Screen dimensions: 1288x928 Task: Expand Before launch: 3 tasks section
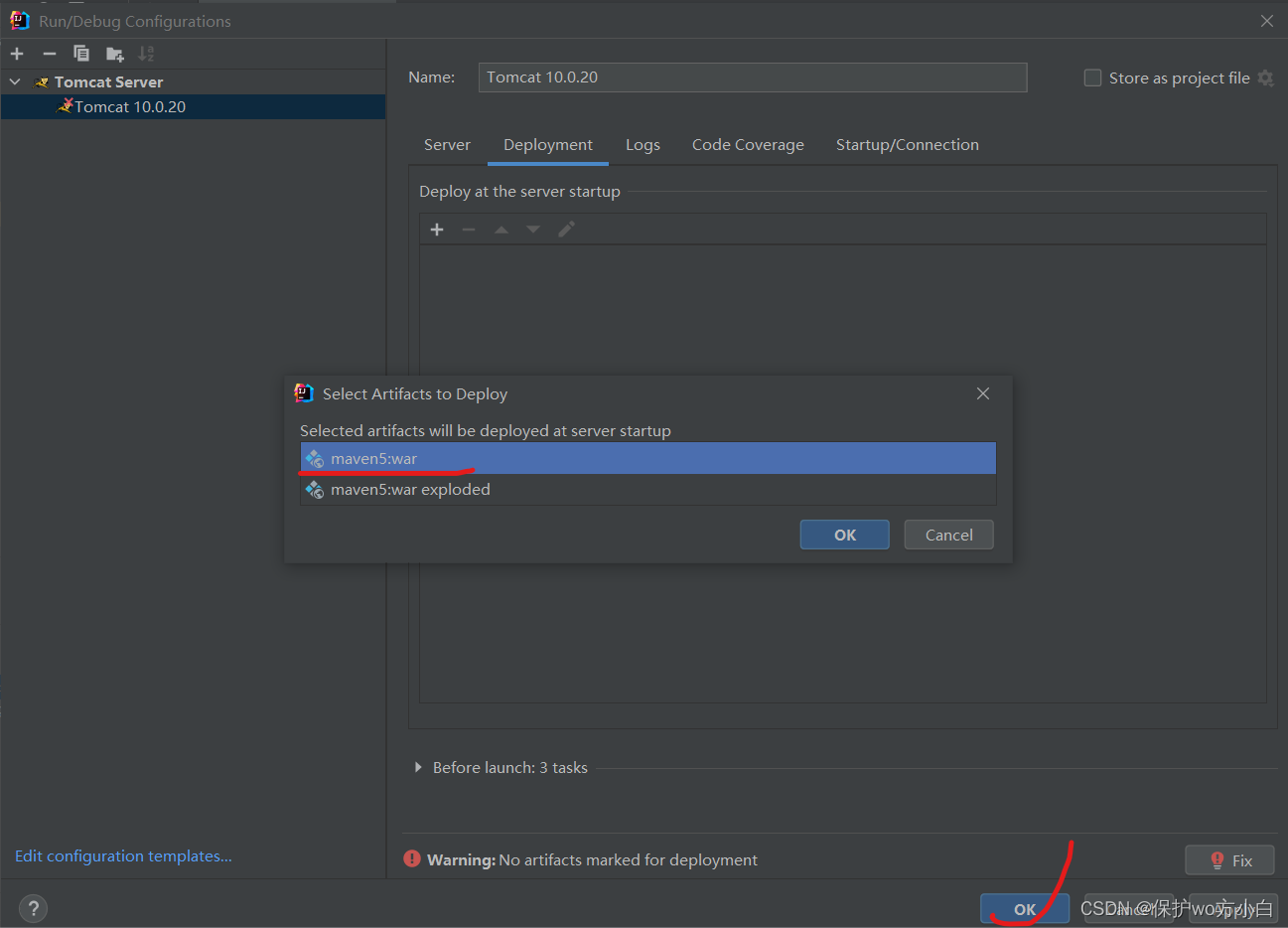(418, 767)
